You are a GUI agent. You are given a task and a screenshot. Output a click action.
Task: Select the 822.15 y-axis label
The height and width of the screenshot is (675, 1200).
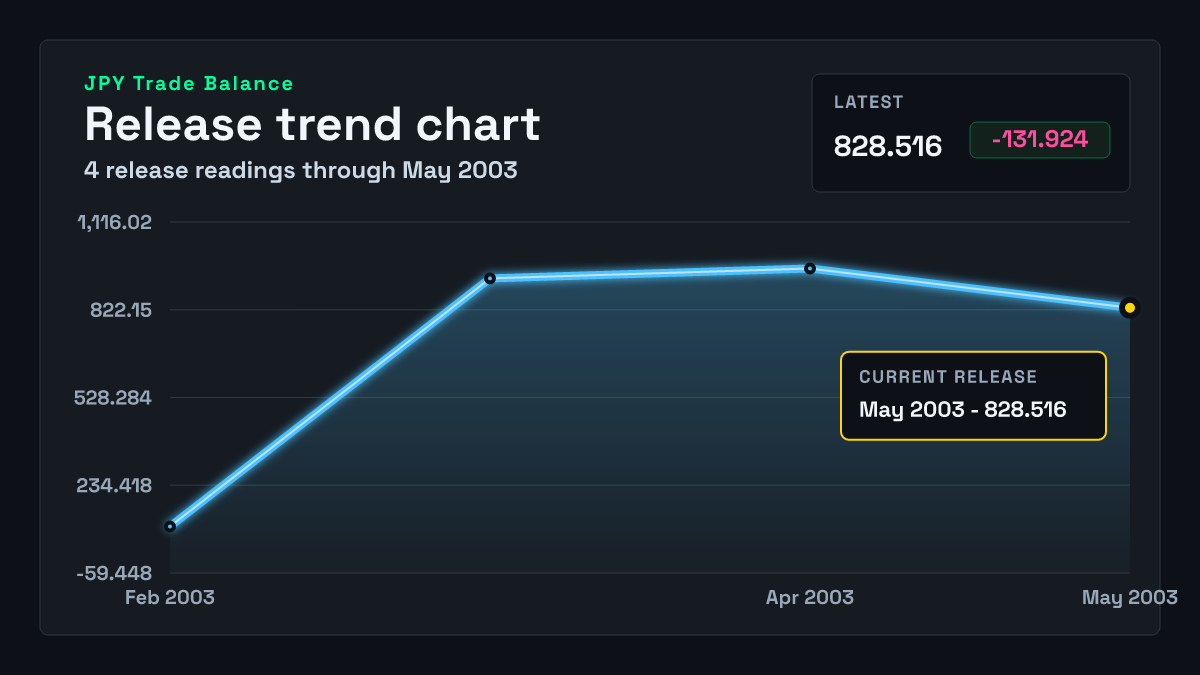[122, 310]
